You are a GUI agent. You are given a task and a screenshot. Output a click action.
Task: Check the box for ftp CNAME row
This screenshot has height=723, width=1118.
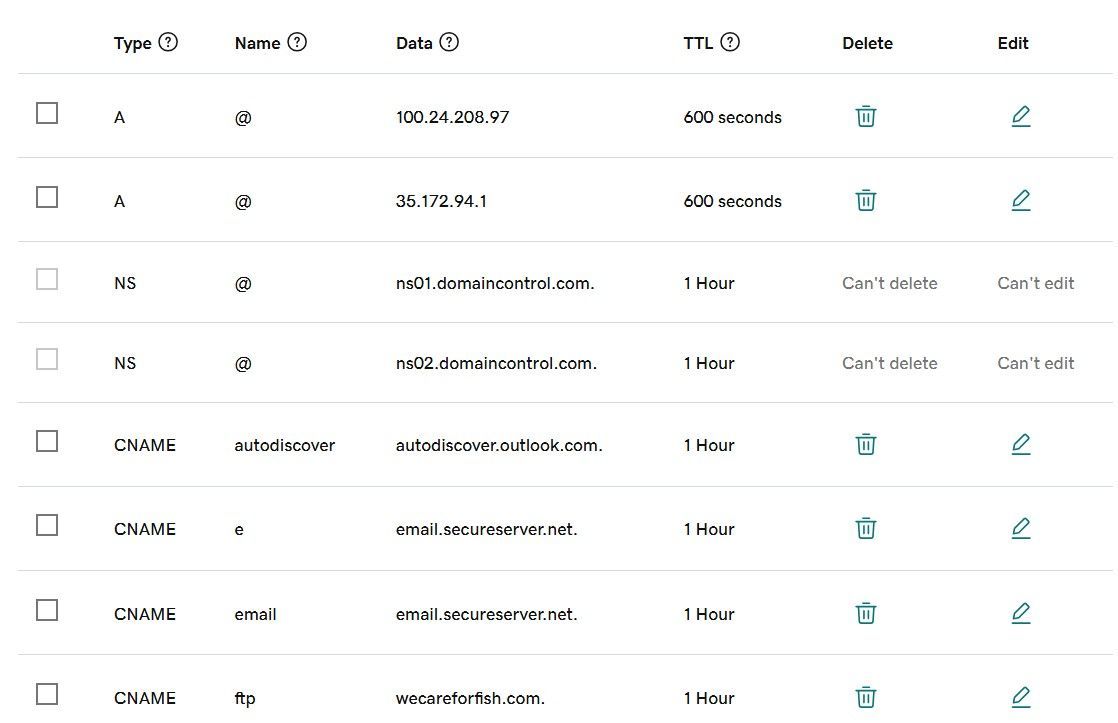point(47,694)
